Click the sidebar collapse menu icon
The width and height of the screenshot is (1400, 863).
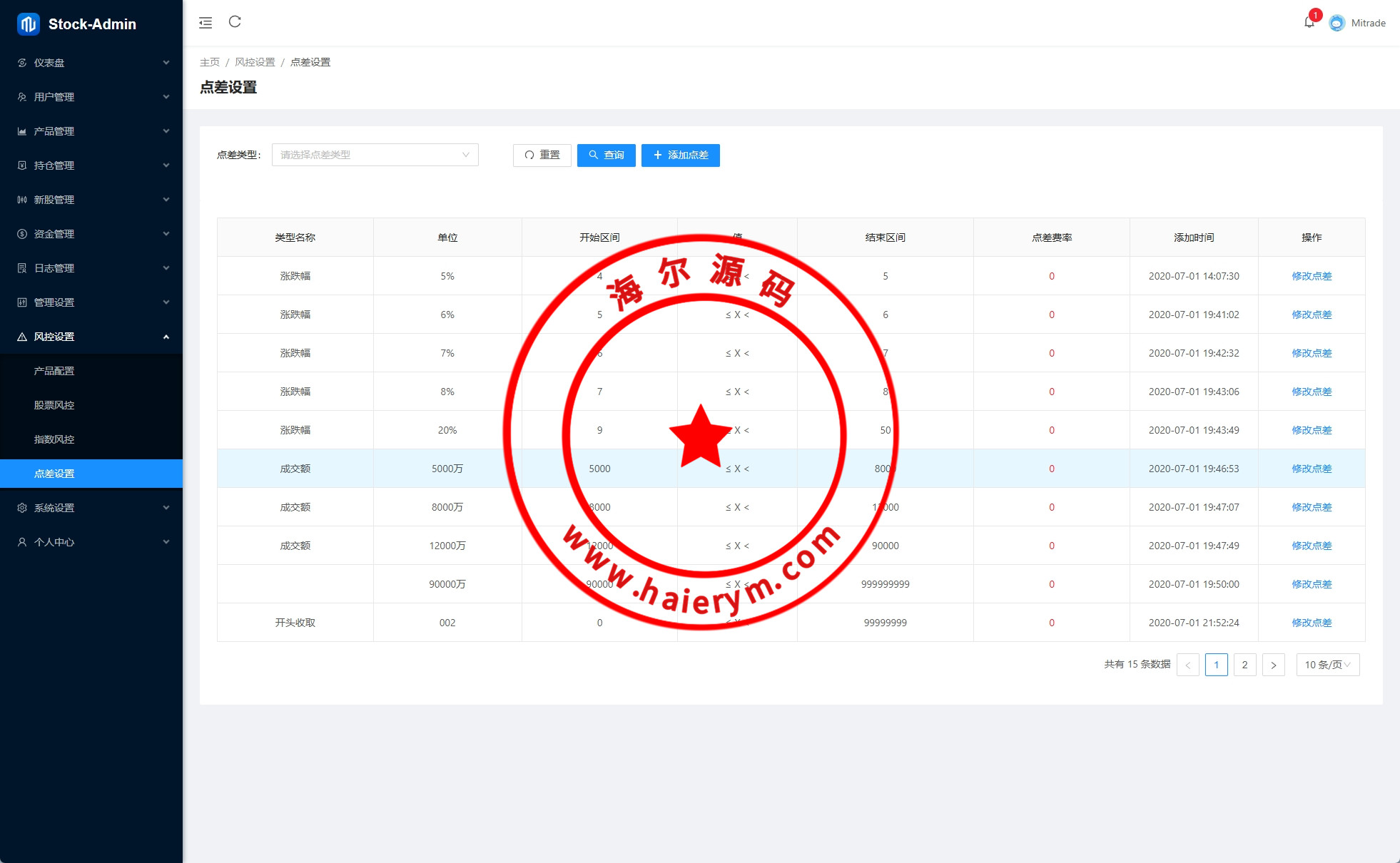(x=206, y=23)
